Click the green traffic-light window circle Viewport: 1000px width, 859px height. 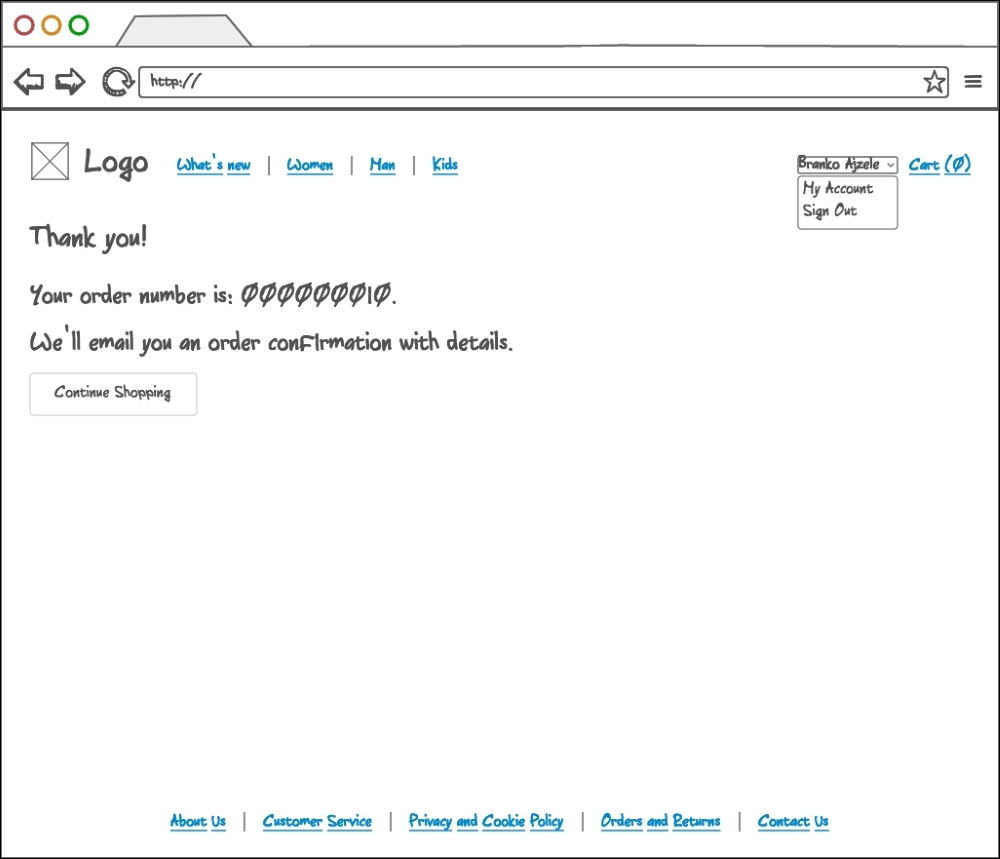77,25
